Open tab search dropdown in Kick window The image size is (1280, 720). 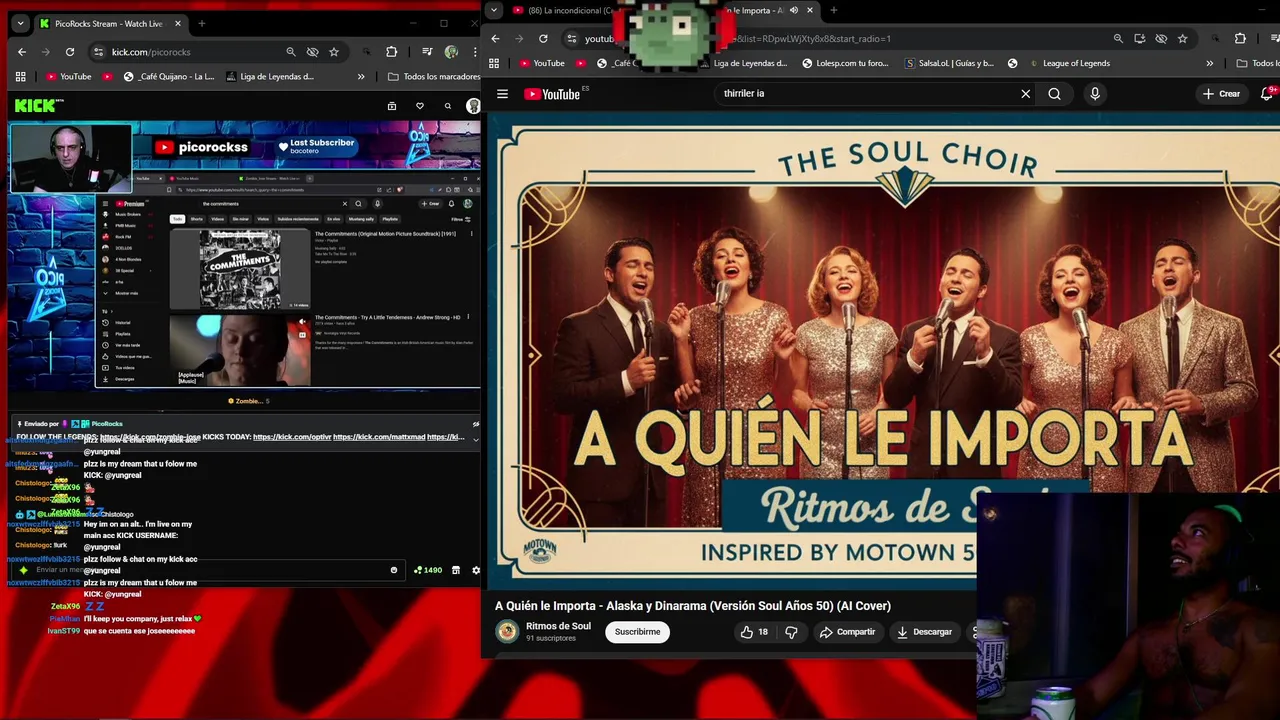(x=20, y=23)
